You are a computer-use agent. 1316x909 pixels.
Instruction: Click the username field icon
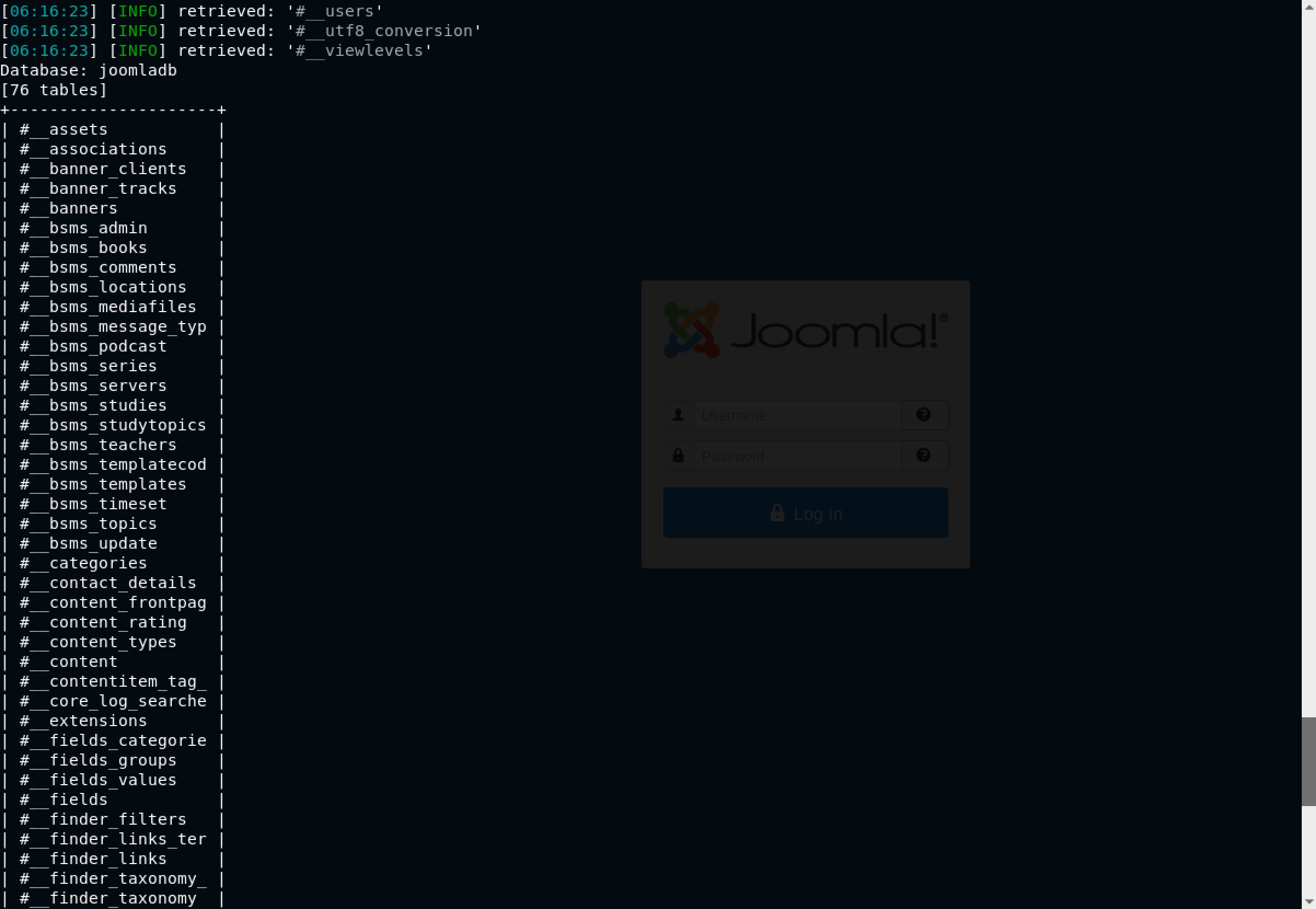point(679,414)
